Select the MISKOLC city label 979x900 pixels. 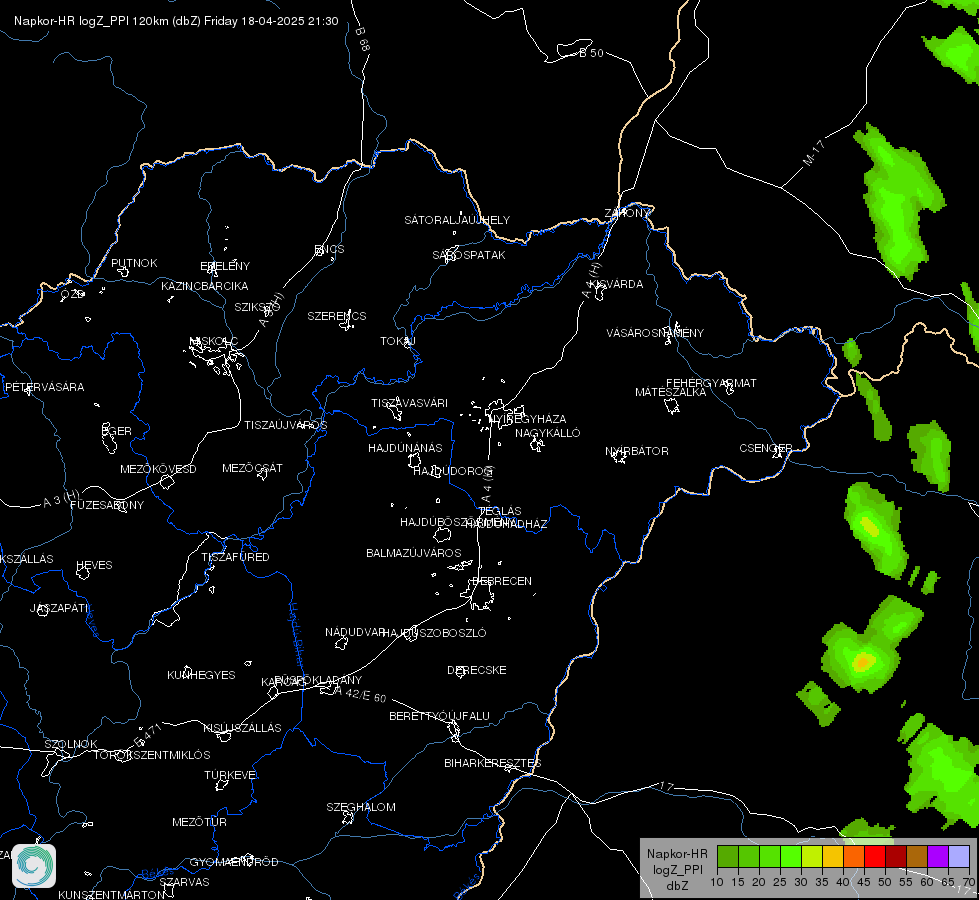click(214, 341)
